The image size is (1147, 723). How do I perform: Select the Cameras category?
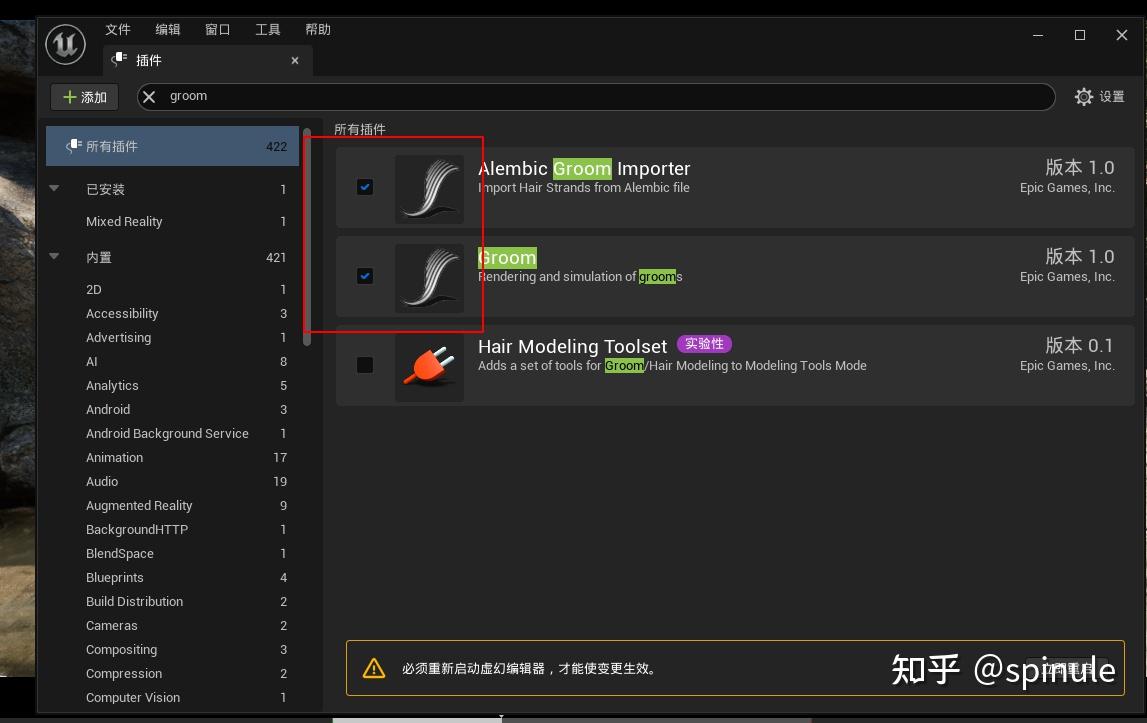[x=173, y=626]
